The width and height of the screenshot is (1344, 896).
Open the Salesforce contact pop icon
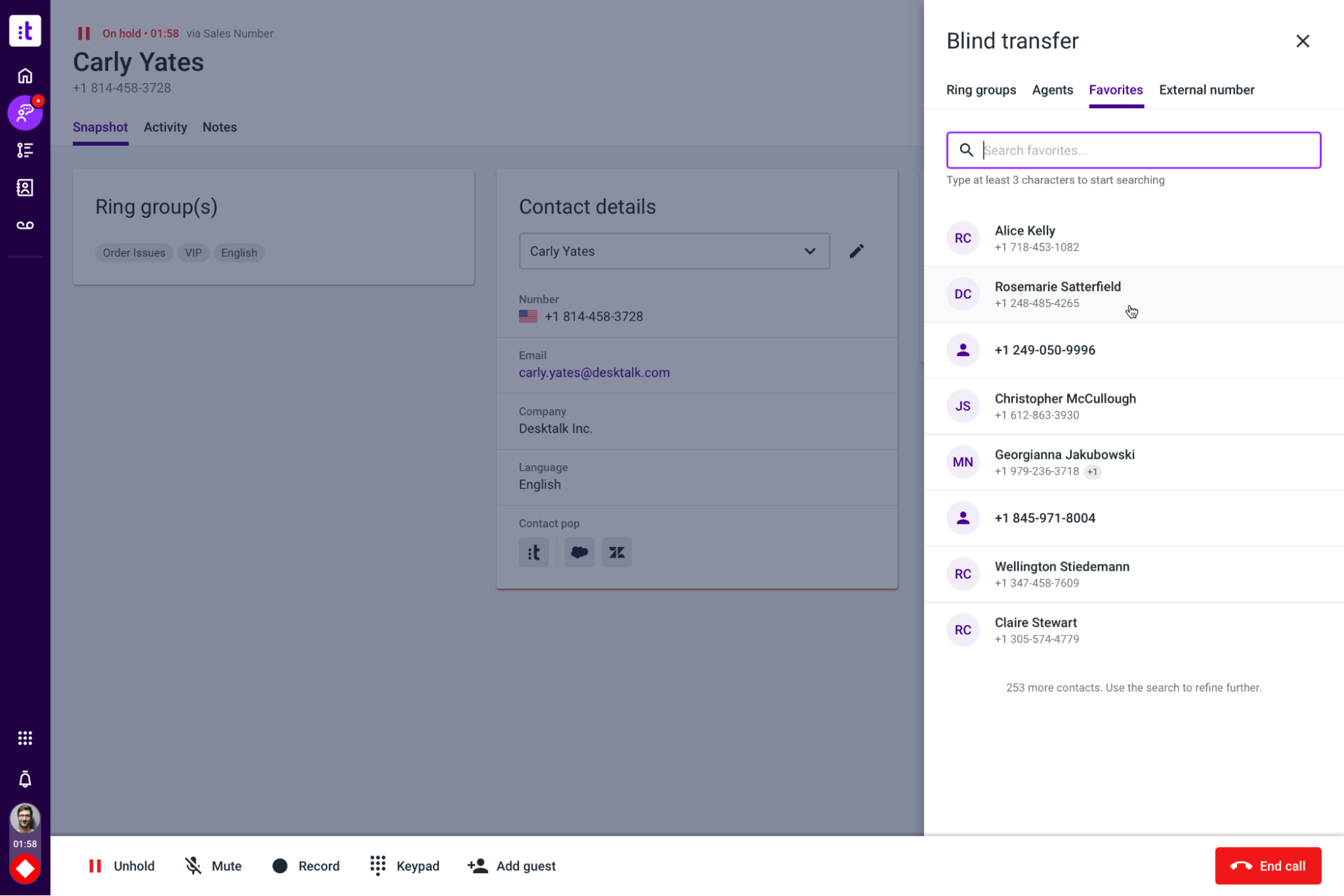point(578,552)
